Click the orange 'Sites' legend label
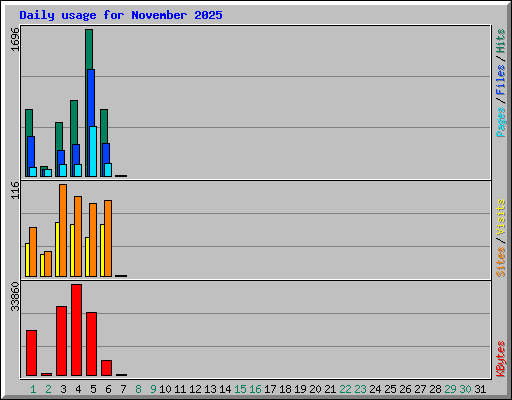512x400 pixels. [501, 262]
